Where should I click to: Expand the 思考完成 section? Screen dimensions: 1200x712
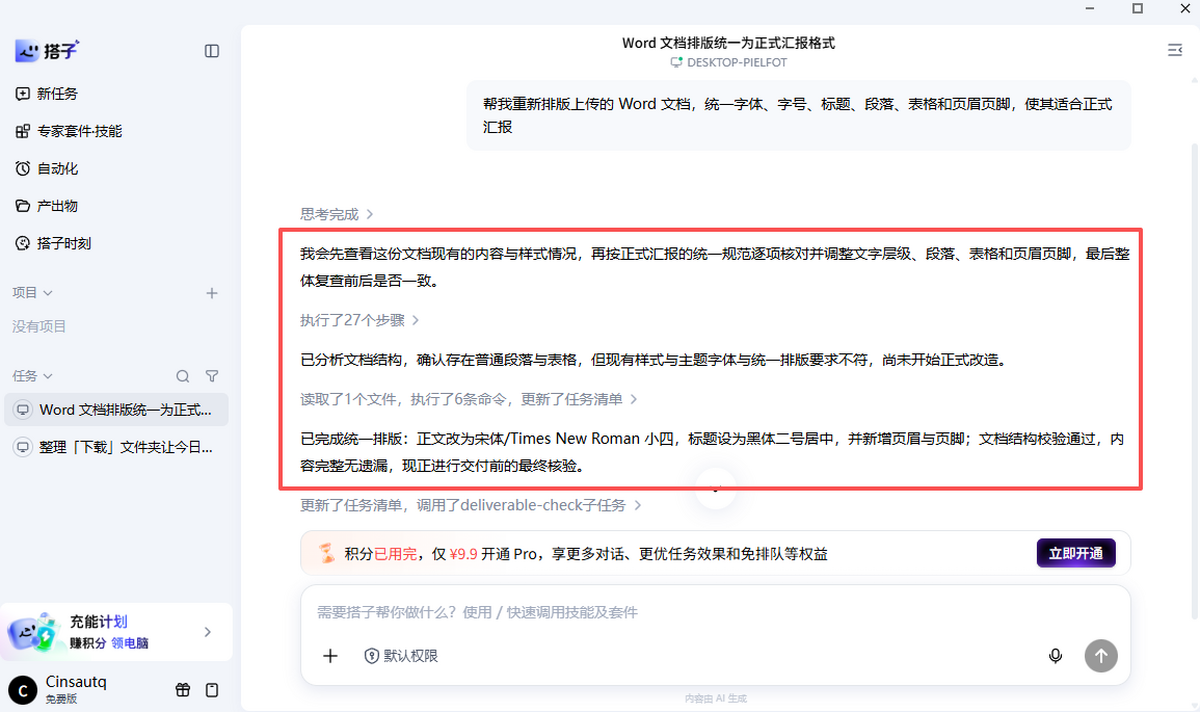(338, 214)
